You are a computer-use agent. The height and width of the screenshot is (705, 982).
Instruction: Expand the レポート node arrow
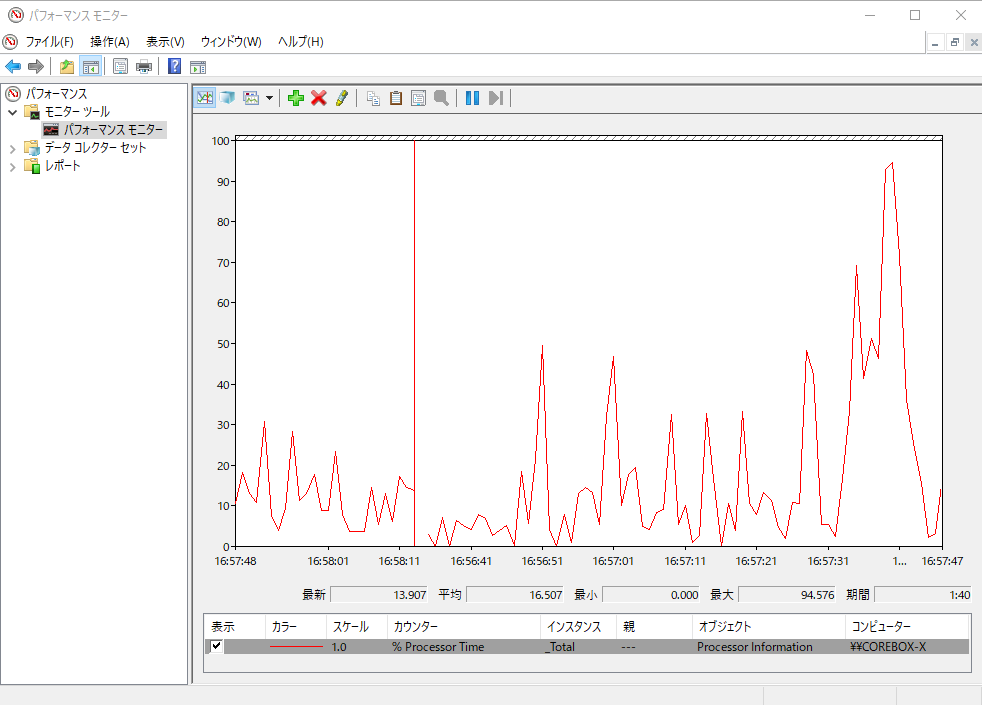click(13, 167)
